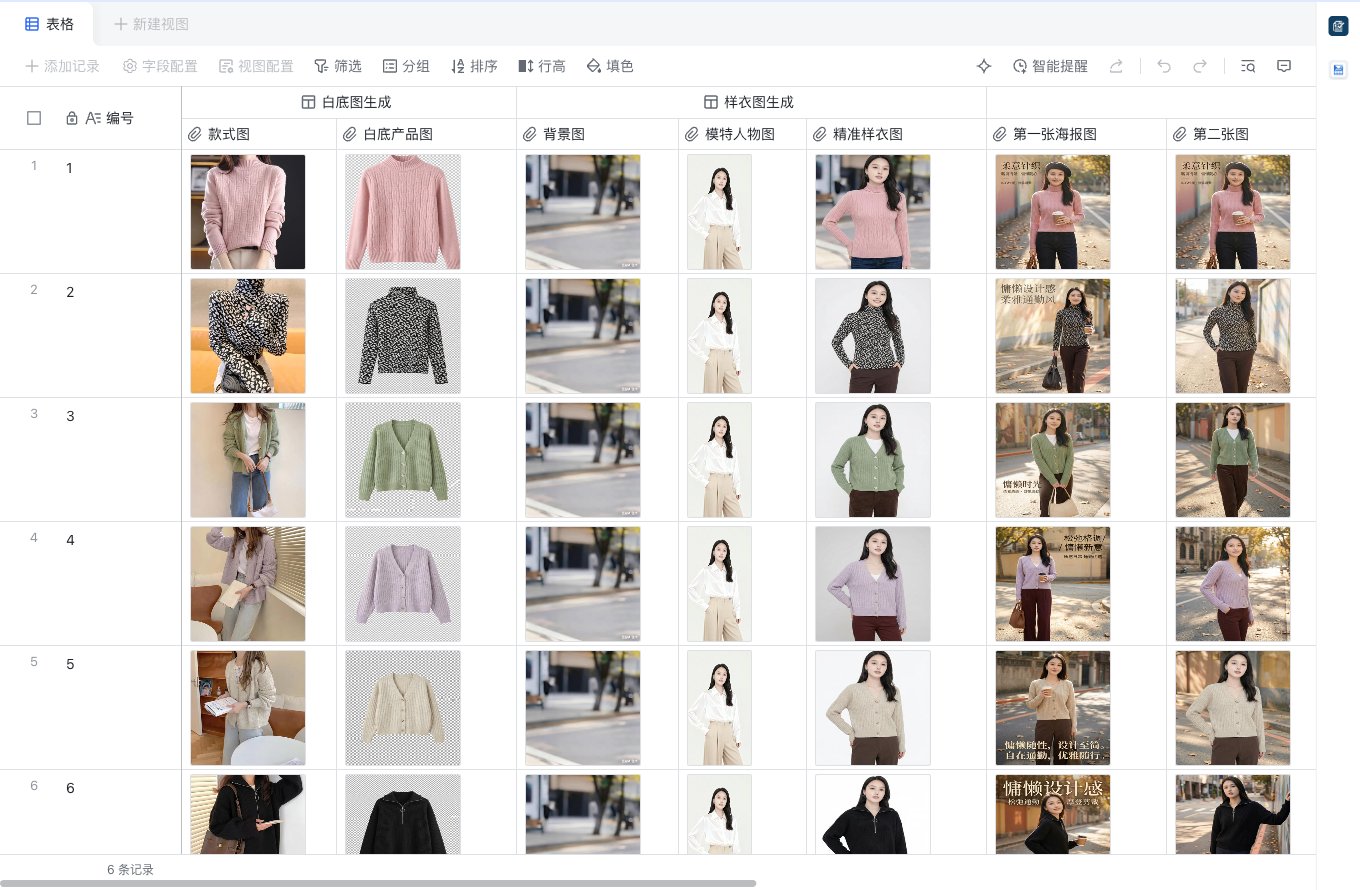Select the 第一张海报图 column header
Image resolution: width=1360 pixels, height=890 pixels.
click(1077, 134)
